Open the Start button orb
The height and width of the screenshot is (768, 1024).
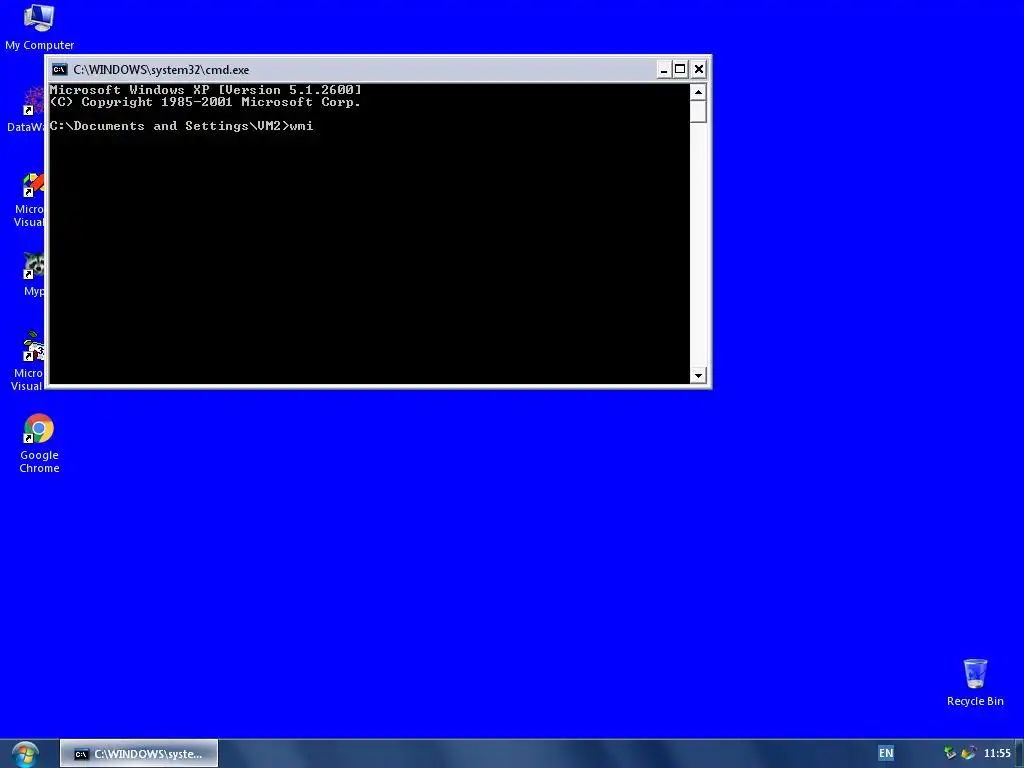25,754
